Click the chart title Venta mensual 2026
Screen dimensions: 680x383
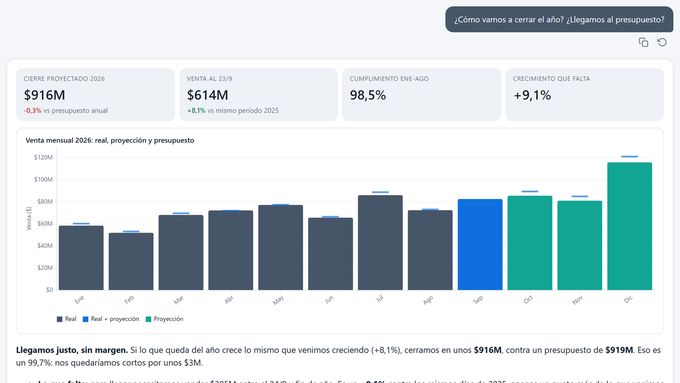[110, 141]
